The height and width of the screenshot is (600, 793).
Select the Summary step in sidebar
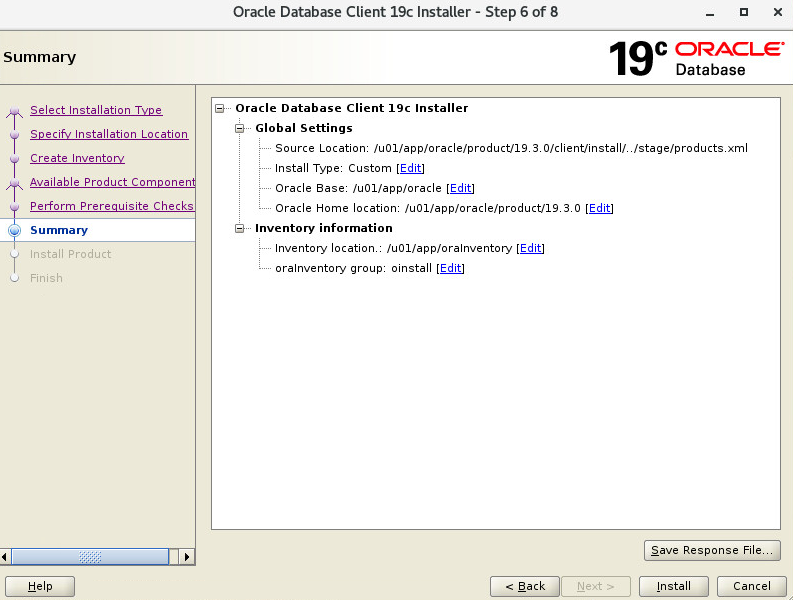pyautogui.click(x=59, y=230)
